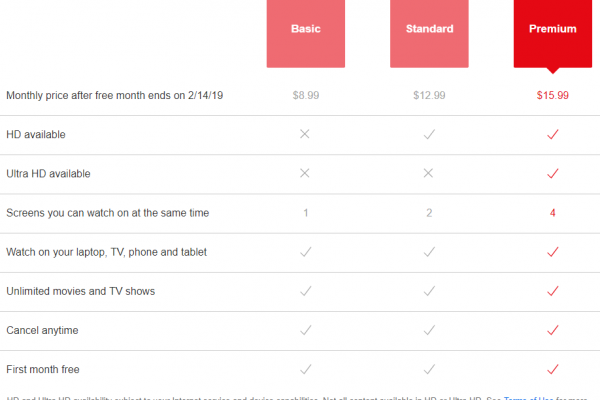Click the X icon for Basic HD available
This screenshot has width=600, height=400.
point(305,134)
